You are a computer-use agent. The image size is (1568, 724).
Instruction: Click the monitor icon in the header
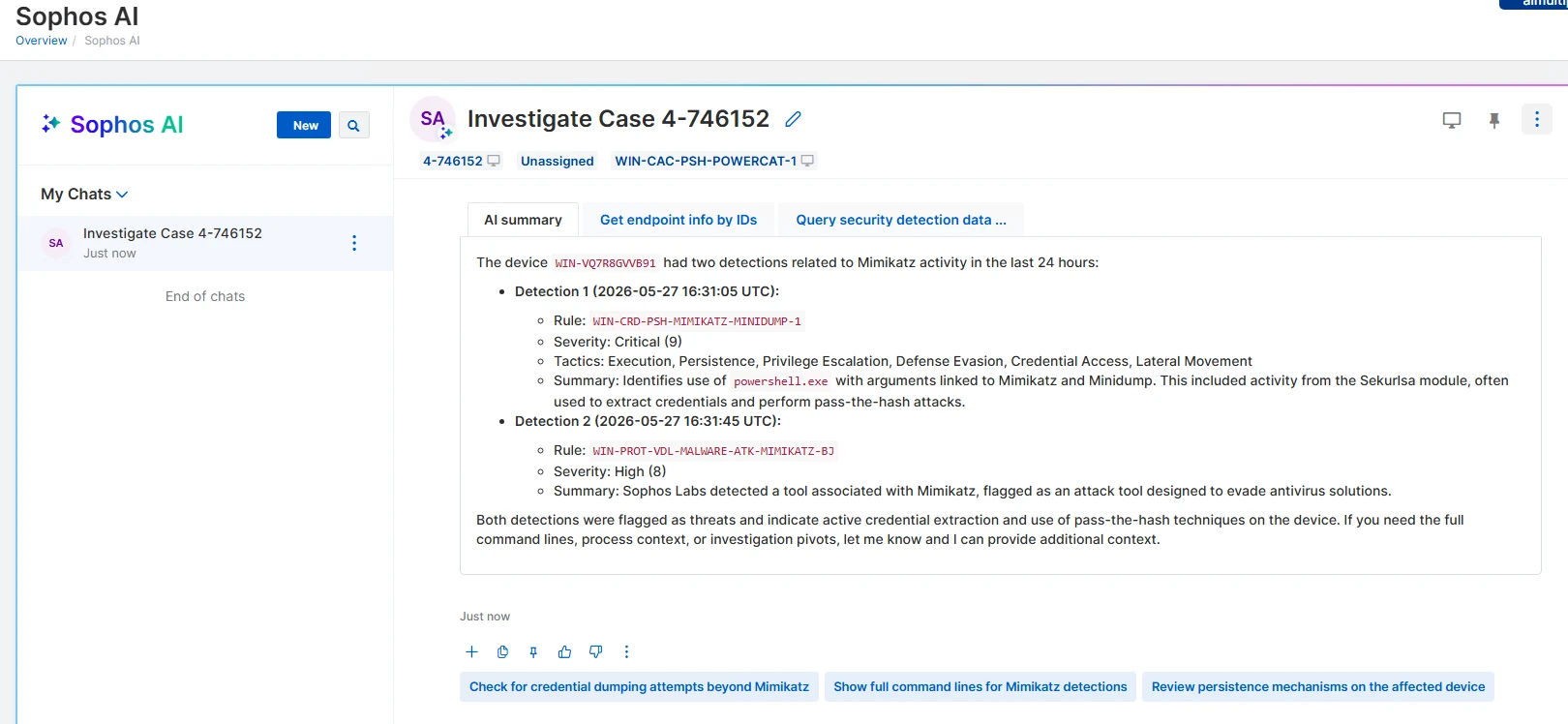(1451, 120)
